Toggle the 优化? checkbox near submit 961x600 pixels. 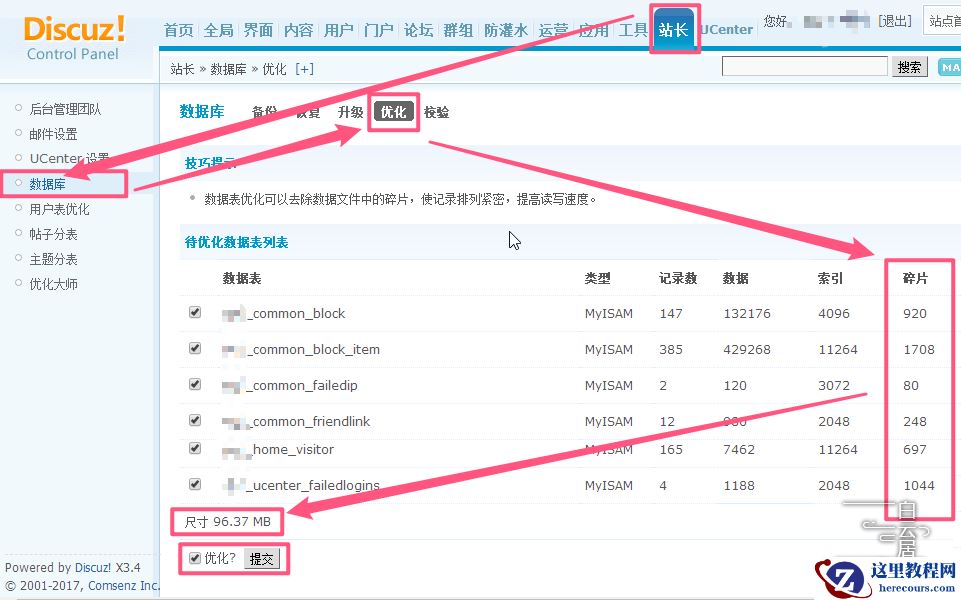click(196, 559)
